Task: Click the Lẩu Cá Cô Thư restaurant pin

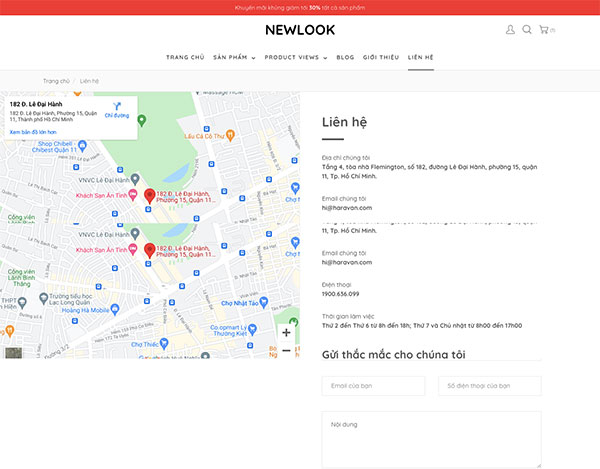Action: click(x=230, y=135)
